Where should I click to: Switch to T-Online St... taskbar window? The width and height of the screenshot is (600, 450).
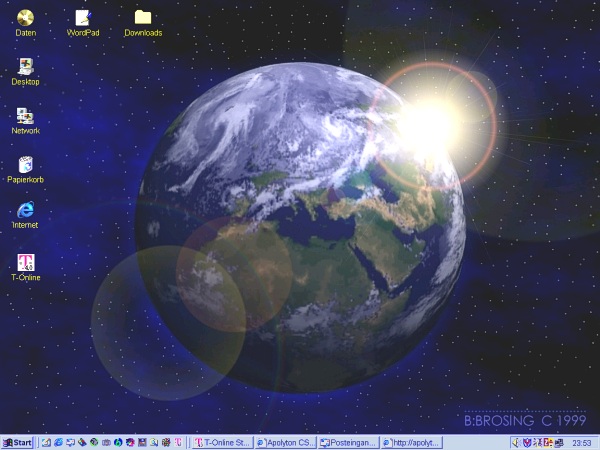pos(222,442)
